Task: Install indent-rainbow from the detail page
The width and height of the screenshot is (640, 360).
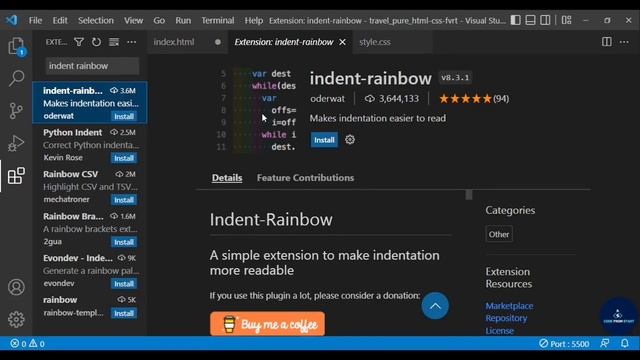Action: pyautogui.click(x=324, y=140)
